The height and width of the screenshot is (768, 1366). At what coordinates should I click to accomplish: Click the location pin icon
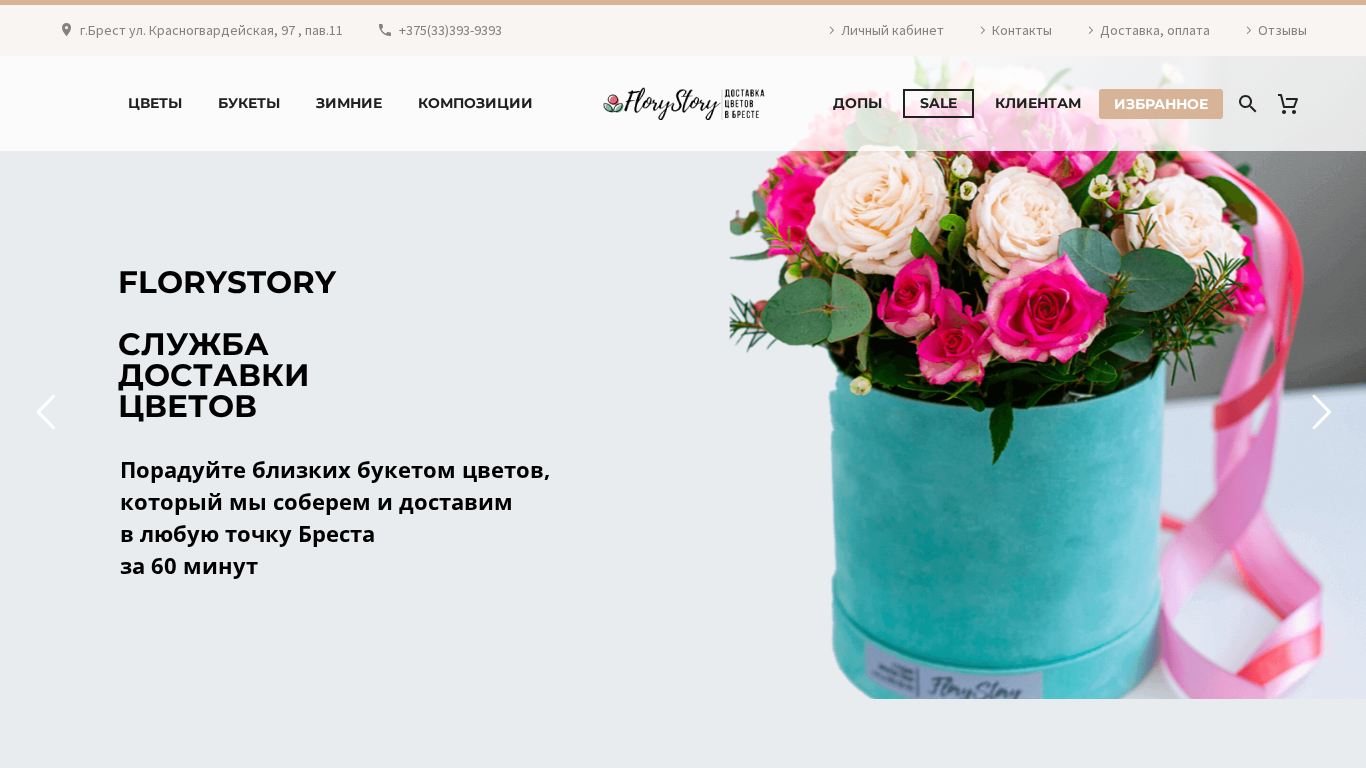click(x=66, y=30)
